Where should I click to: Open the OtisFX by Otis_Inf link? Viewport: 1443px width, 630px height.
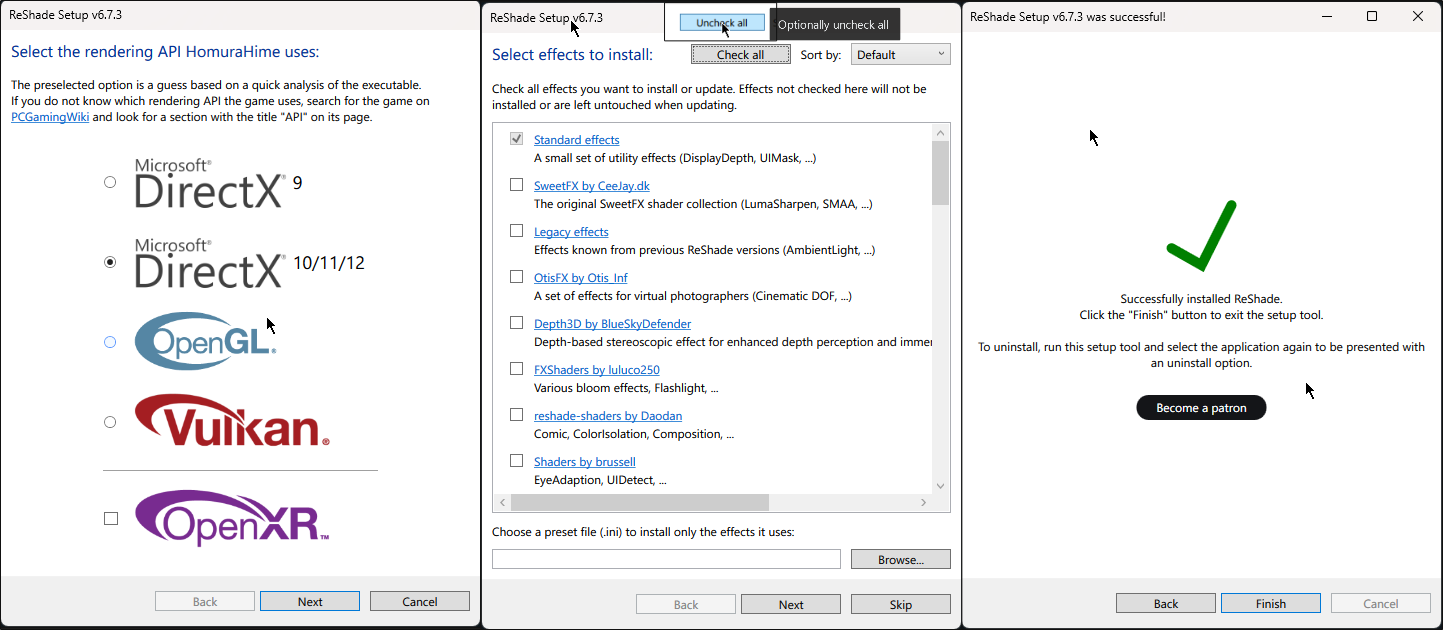[581, 278]
